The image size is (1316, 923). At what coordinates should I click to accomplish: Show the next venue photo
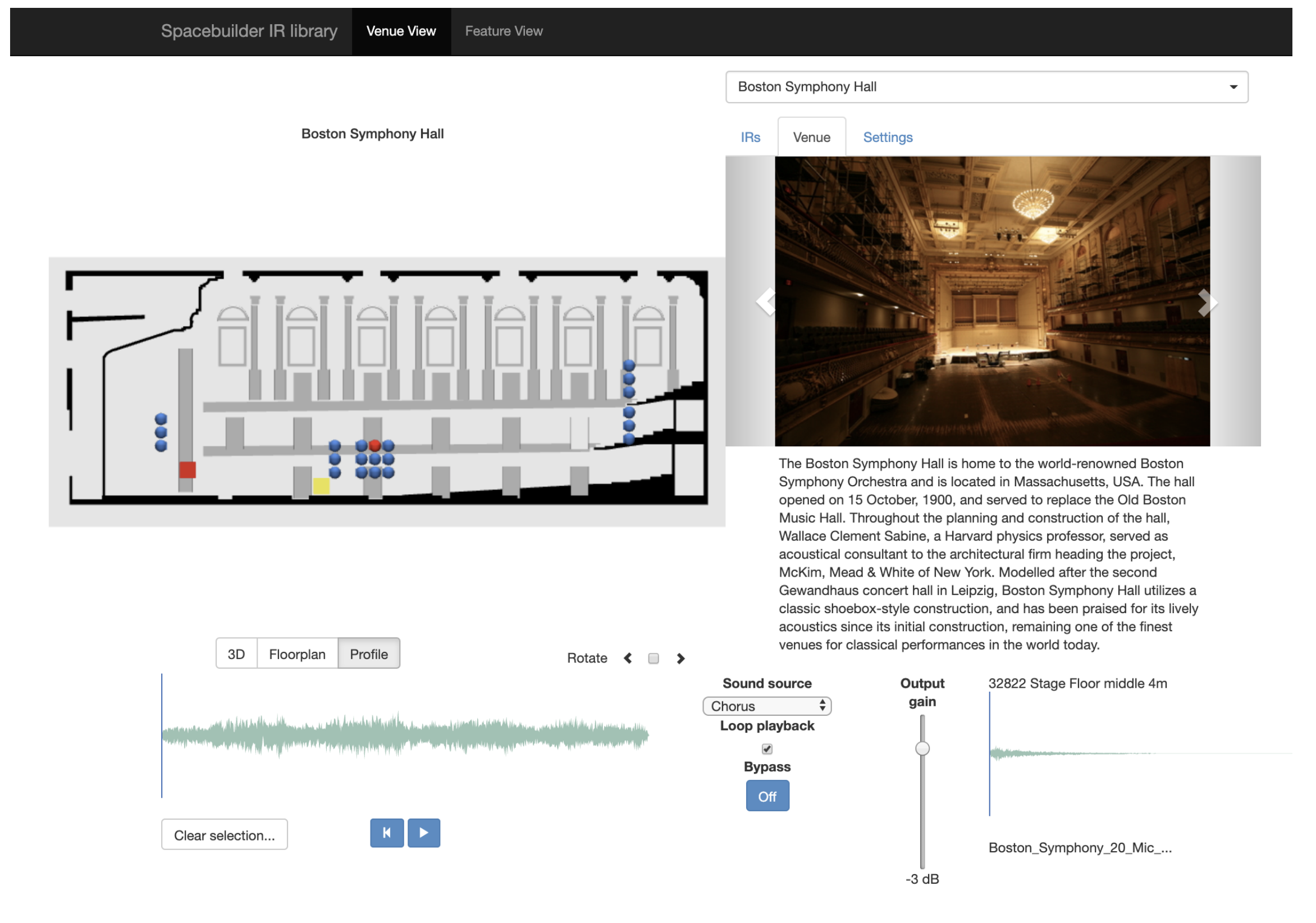(x=1207, y=302)
